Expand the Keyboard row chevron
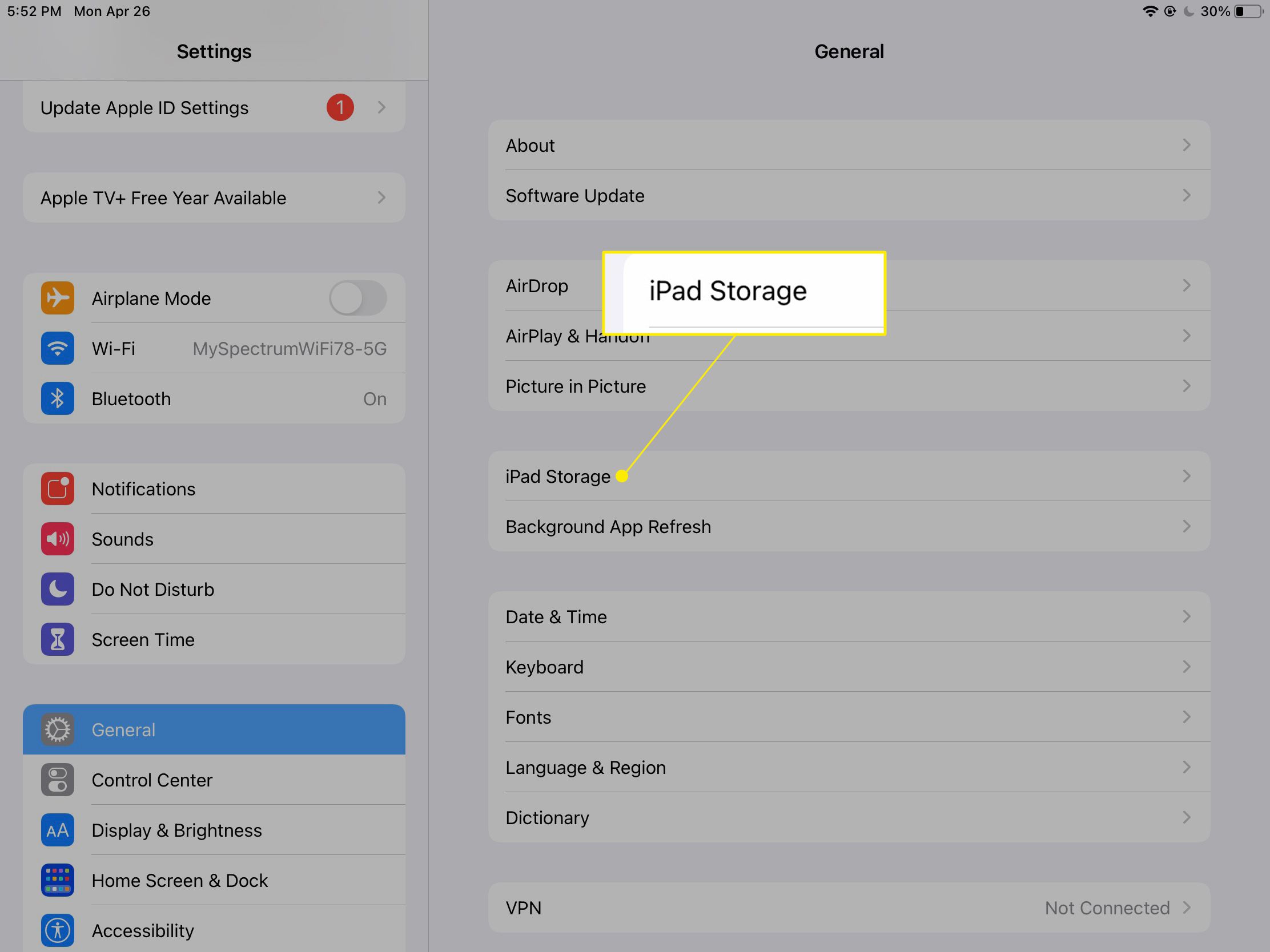The height and width of the screenshot is (952, 1270). [1187, 667]
